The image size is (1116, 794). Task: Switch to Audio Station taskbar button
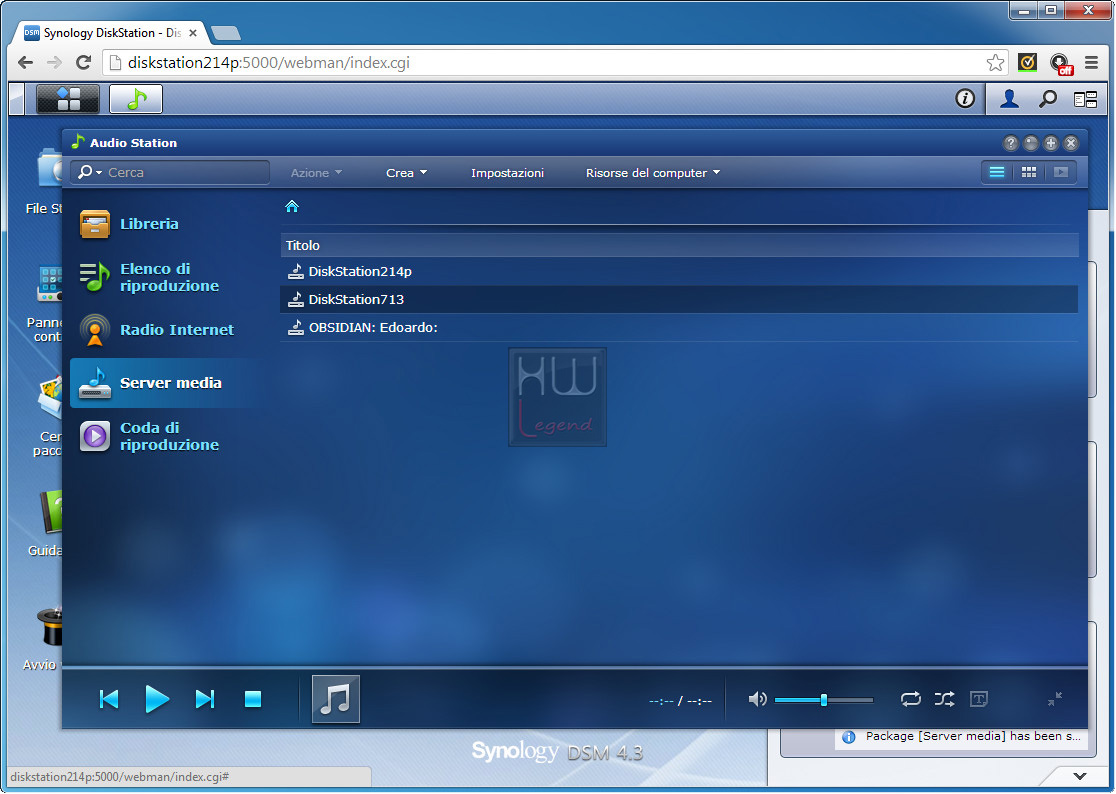coord(136,99)
